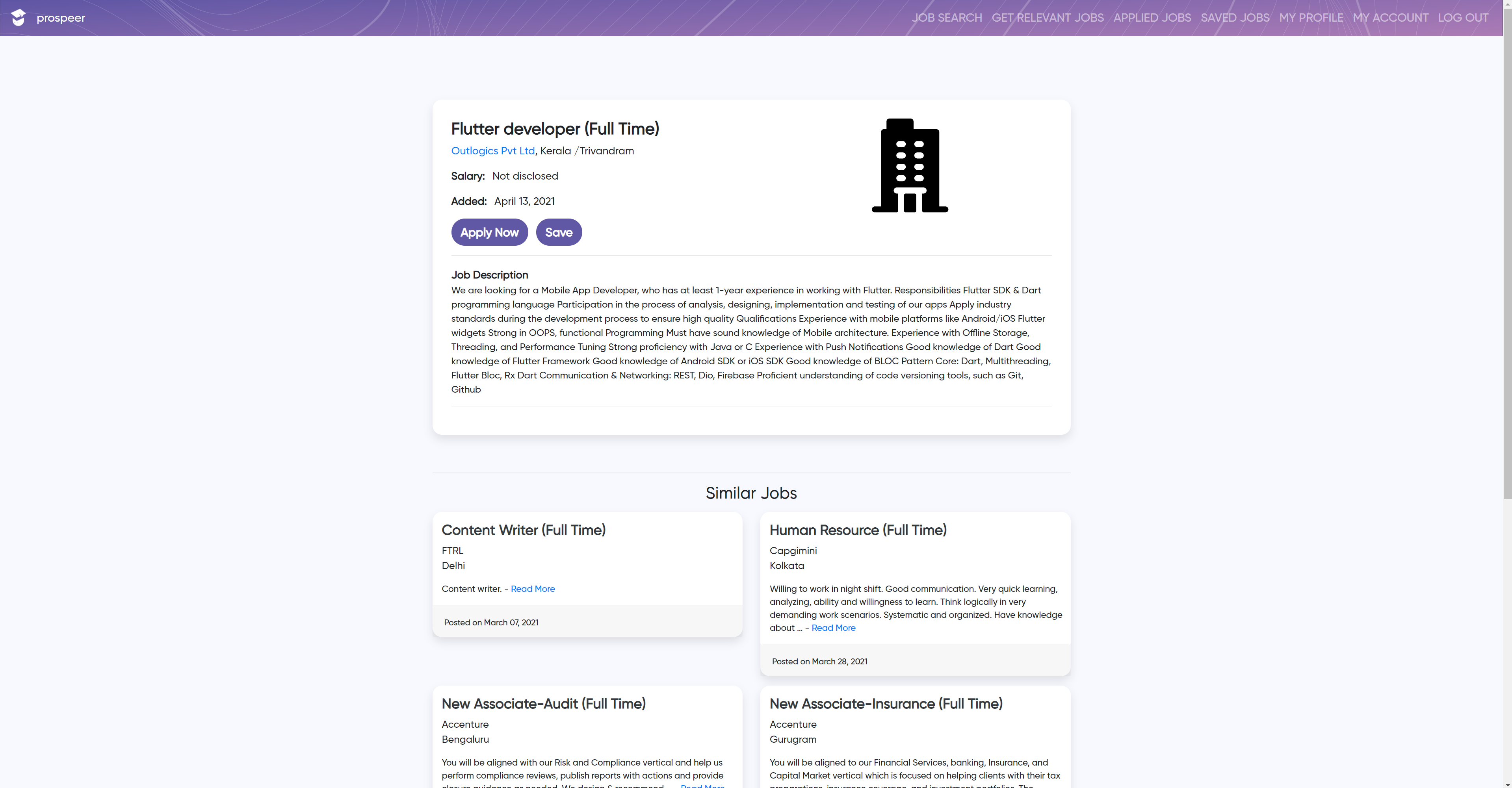Open the JOB SEARCH menu item
This screenshot has height=788, width=1512.
947,18
